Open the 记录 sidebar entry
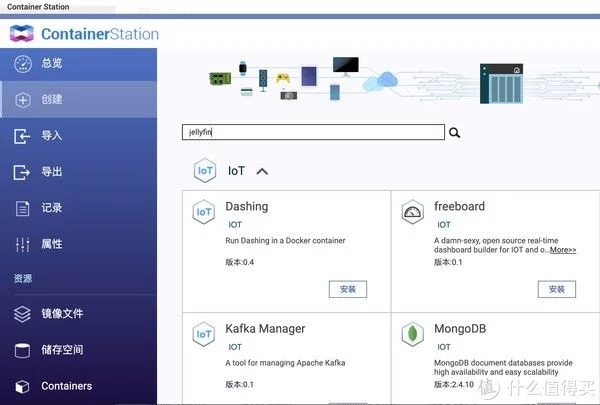This screenshot has height=405, width=600. click(78, 208)
